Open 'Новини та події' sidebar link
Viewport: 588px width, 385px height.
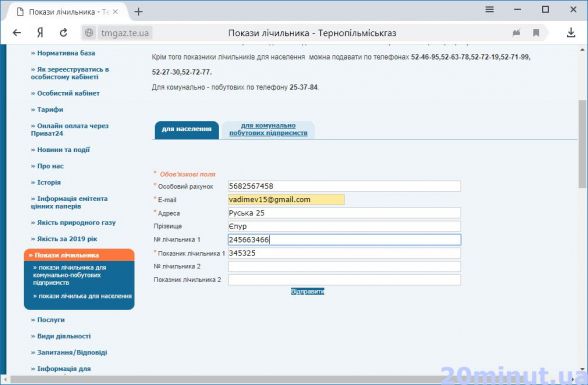pos(60,150)
